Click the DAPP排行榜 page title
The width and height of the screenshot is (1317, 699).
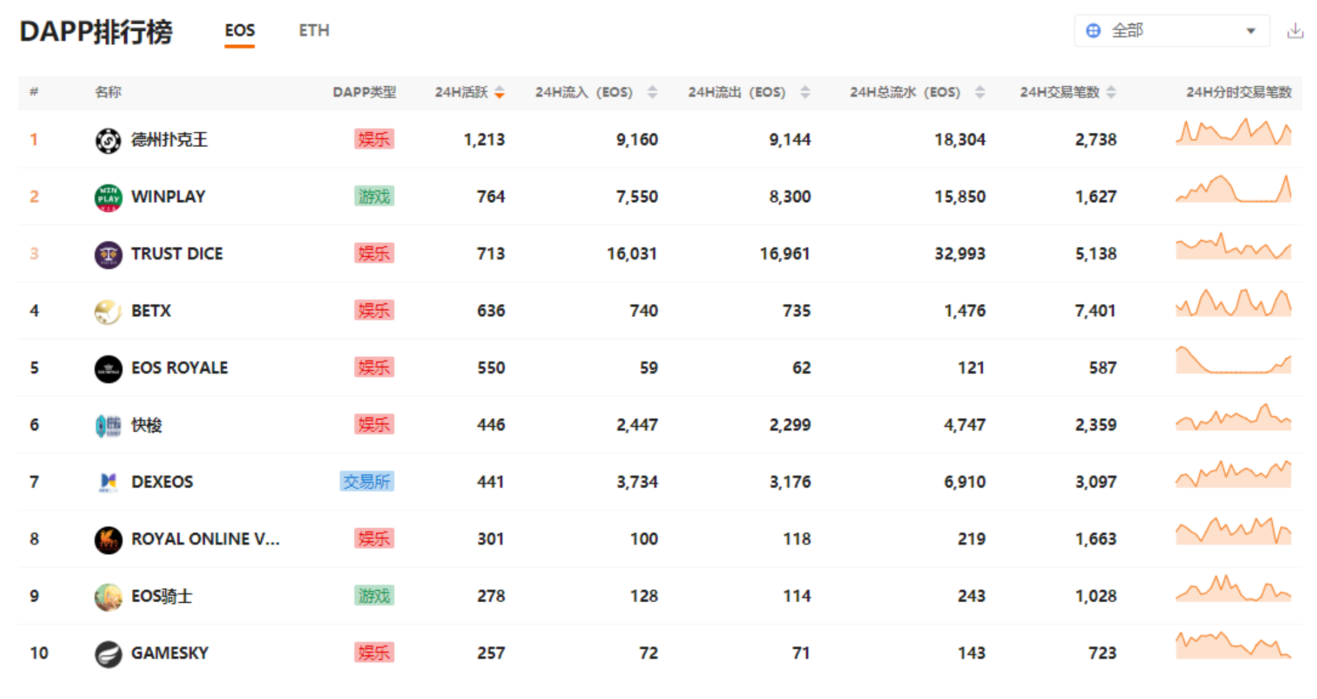(96, 32)
